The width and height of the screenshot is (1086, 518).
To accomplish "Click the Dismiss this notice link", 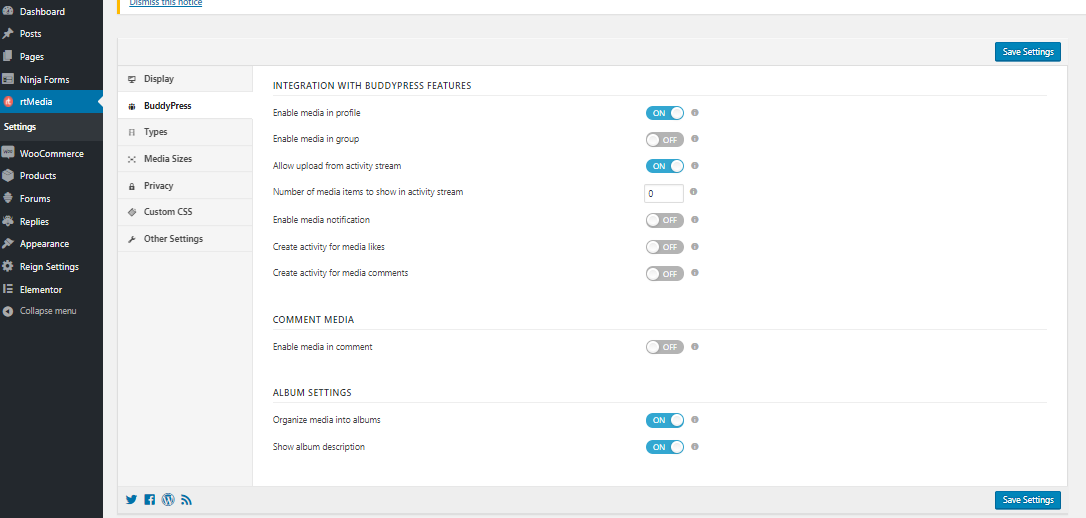I will coord(166,3).
